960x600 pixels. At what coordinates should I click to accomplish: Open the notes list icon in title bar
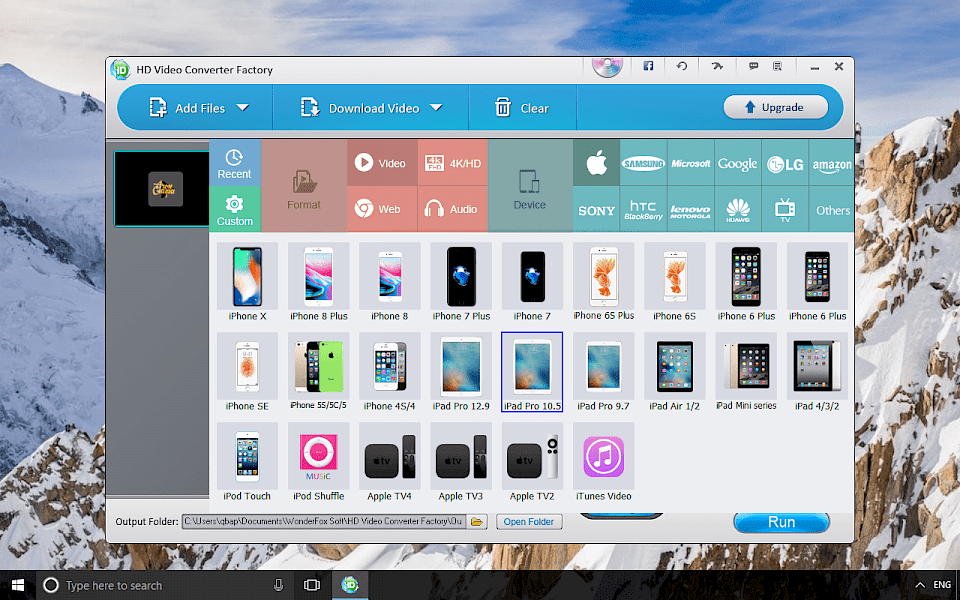pyautogui.click(x=777, y=66)
